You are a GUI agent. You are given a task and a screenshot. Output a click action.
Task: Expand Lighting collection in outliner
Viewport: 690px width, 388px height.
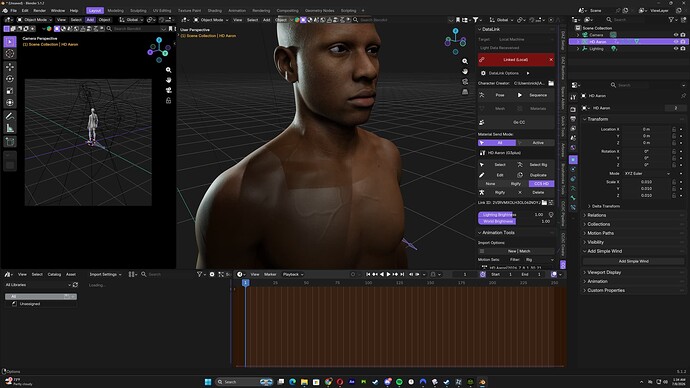point(578,49)
